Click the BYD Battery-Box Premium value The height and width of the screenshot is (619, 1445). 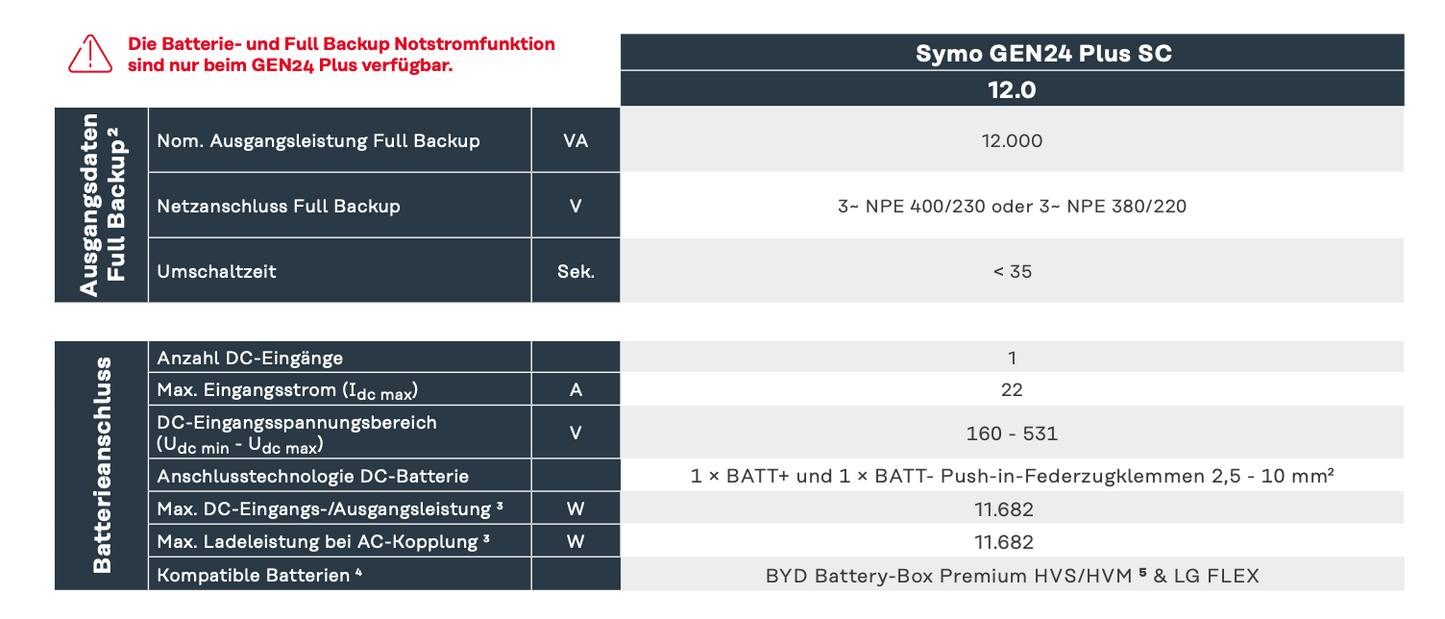pos(1012,575)
